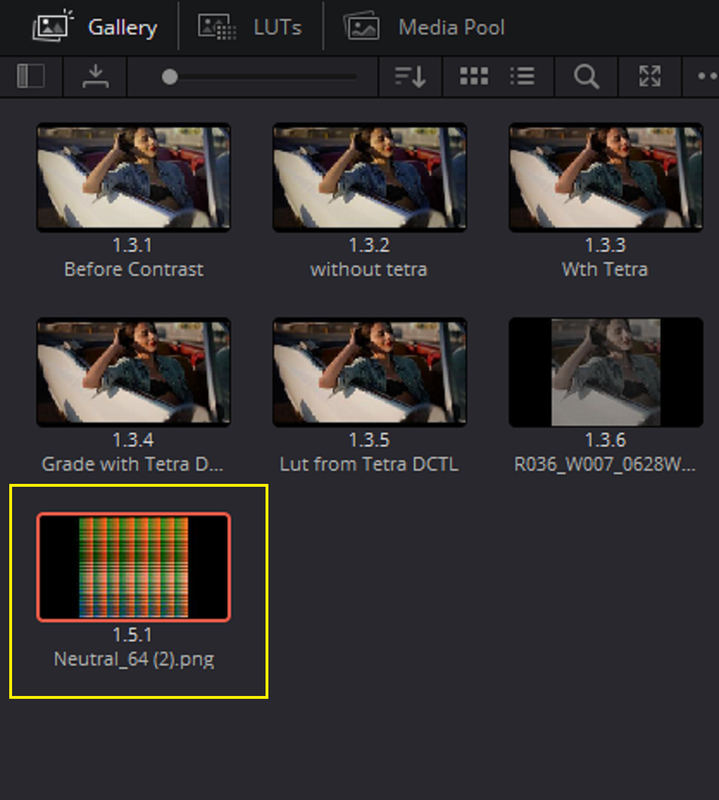Switch to the LUTs tab
This screenshot has height=800, width=719.
pos(250,27)
